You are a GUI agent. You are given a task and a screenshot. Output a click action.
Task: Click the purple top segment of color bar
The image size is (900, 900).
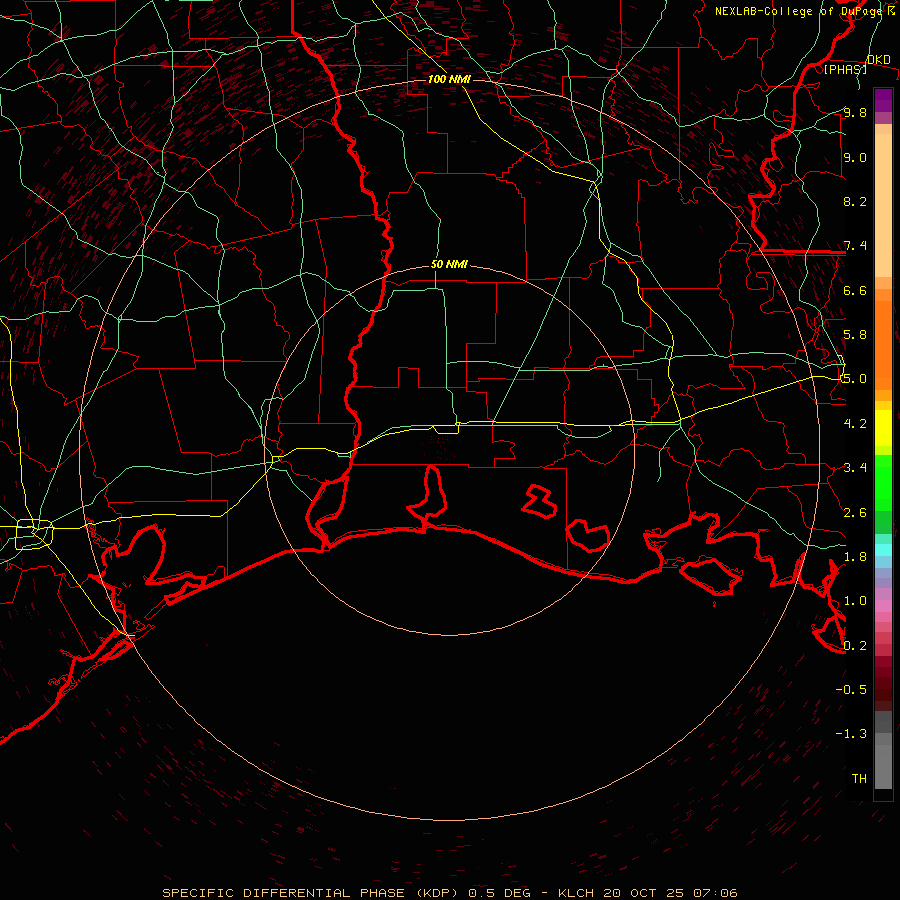(883, 100)
